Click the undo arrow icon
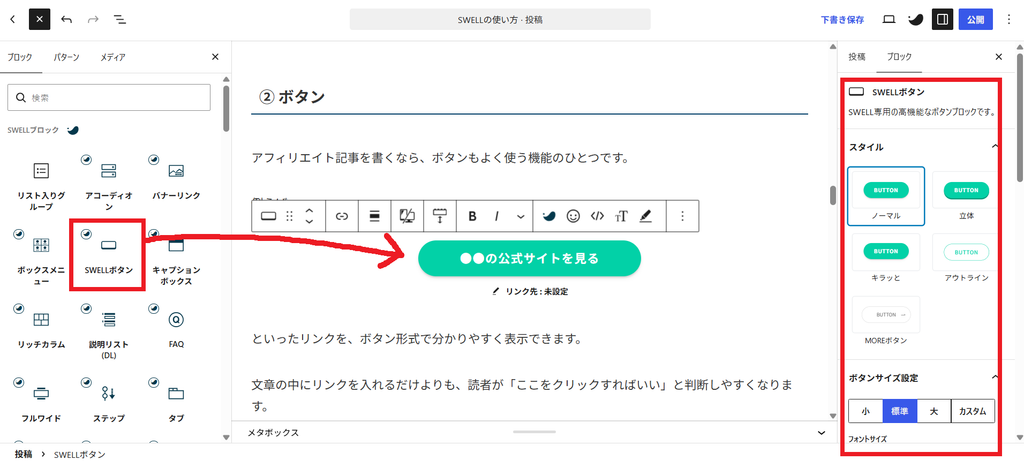This screenshot has width=1024, height=461. [67, 20]
